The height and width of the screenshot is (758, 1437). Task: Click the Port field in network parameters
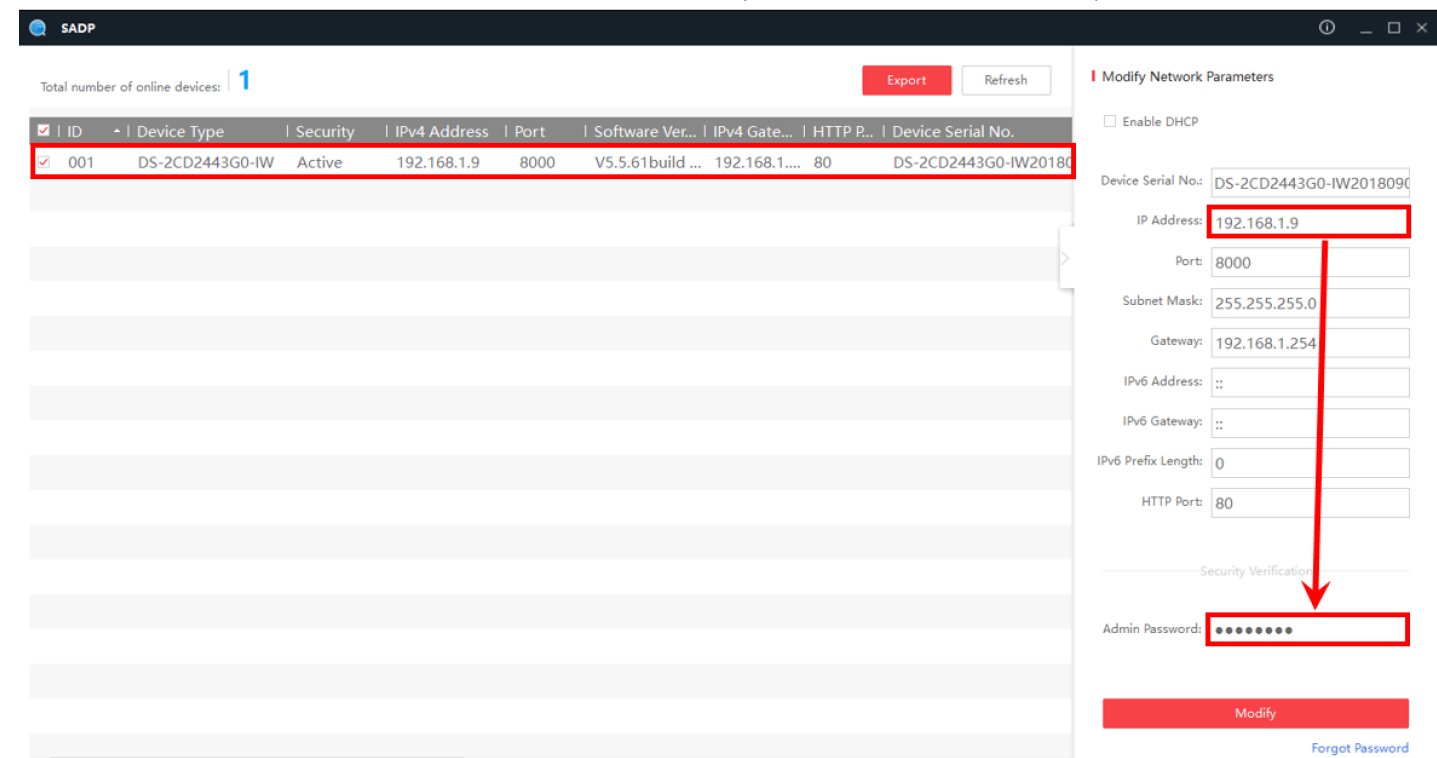point(1310,262)
